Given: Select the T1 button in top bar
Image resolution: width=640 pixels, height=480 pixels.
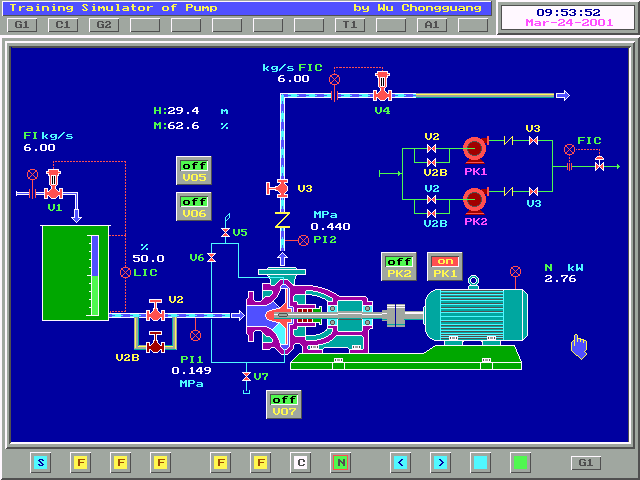Looking at the screenshot, I should point(349,24).
